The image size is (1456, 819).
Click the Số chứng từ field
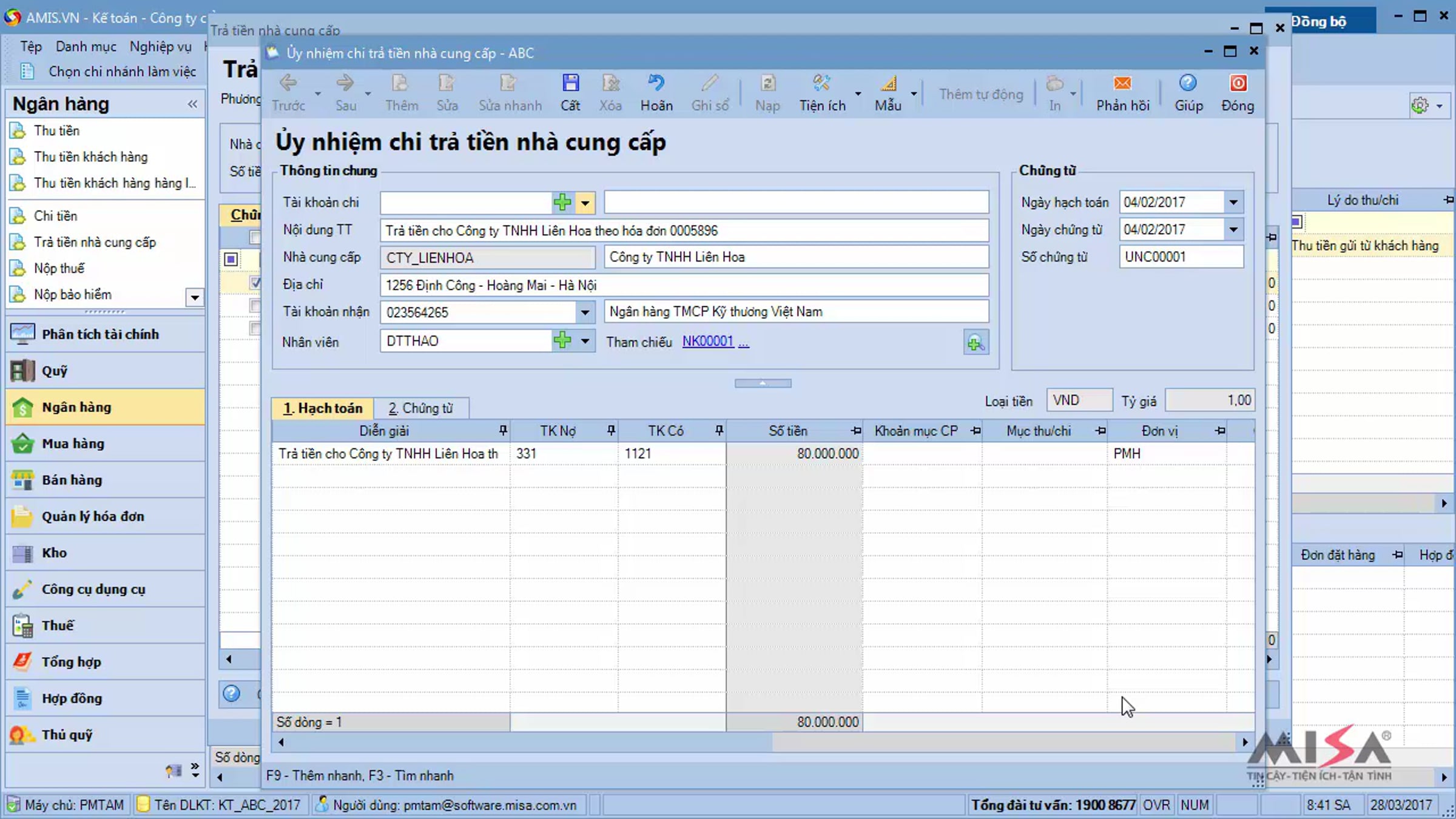click(x=1181, y=257)
